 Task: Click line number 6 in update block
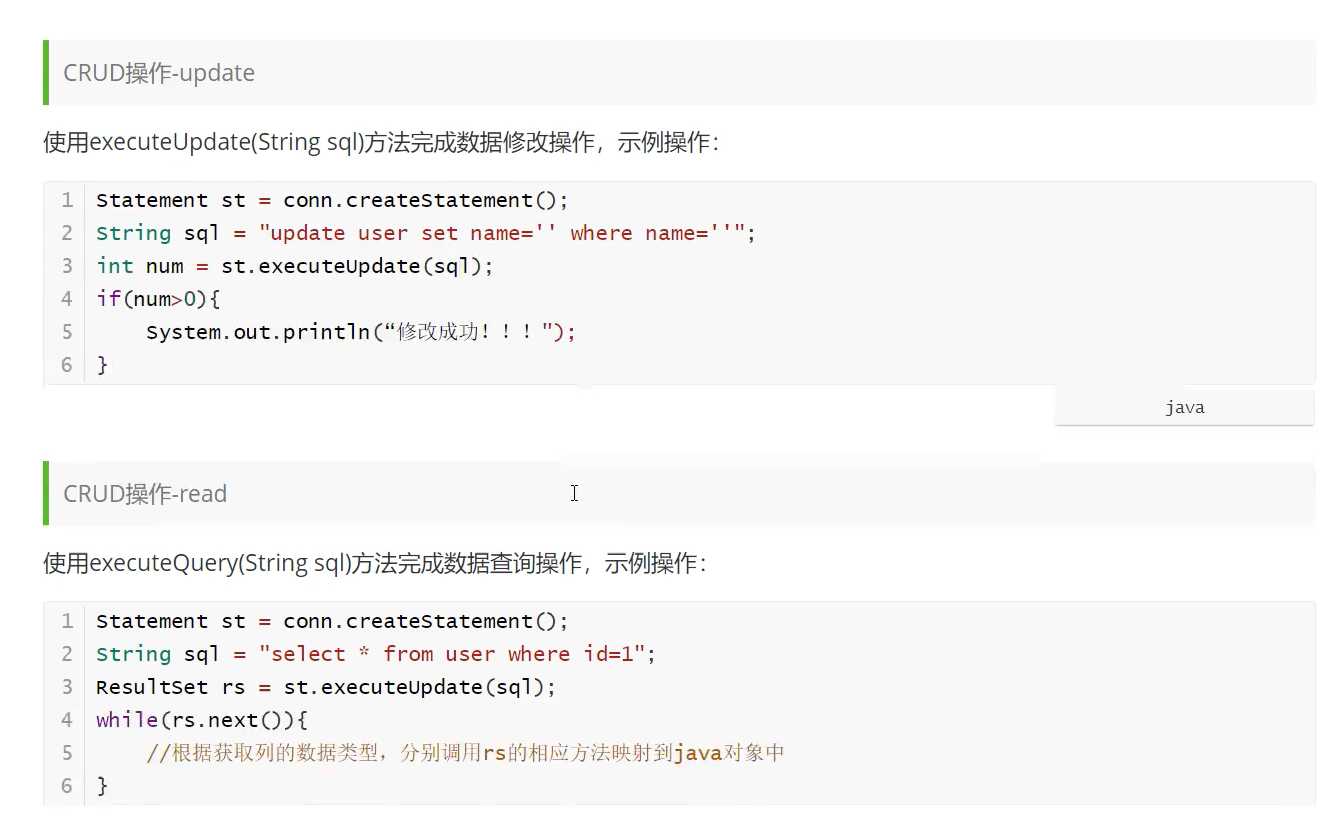[67, 365]
